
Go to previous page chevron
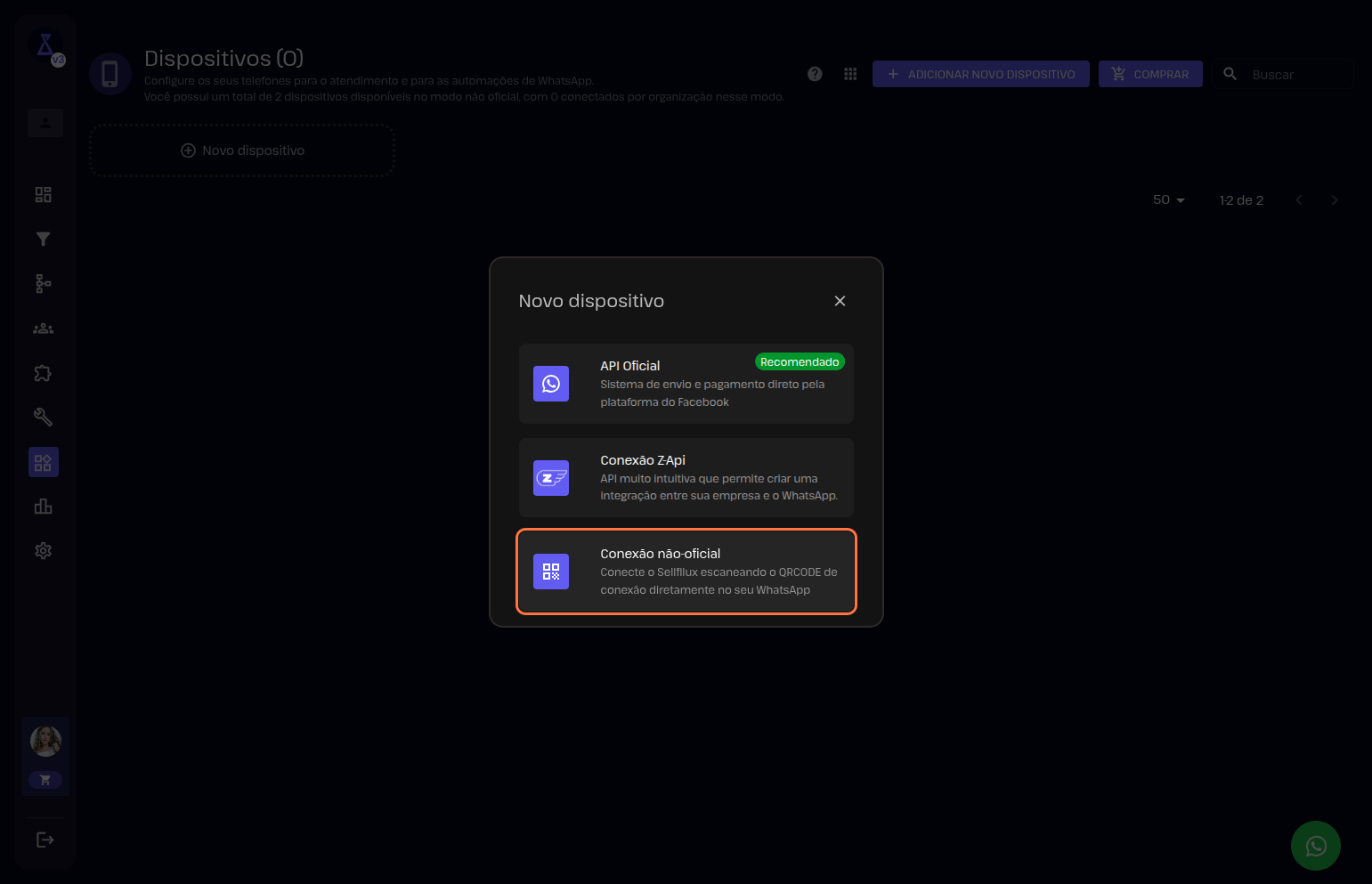pos(1299,200)
